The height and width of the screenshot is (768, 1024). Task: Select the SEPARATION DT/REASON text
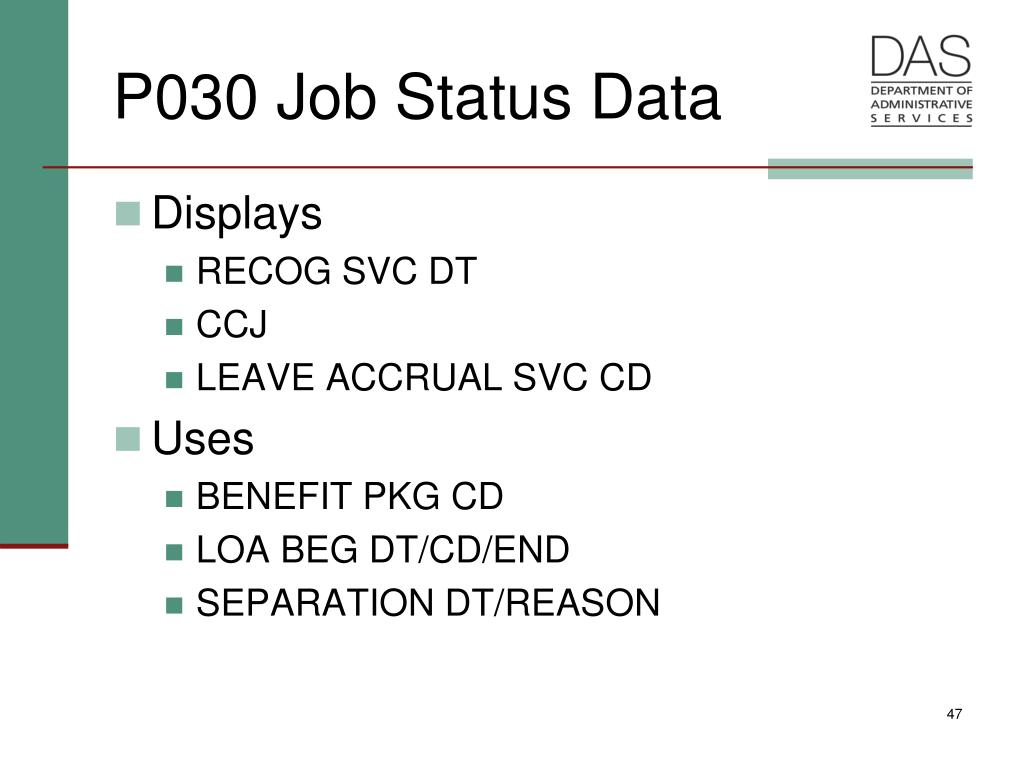pyautogui.click(x=428, y=603)
